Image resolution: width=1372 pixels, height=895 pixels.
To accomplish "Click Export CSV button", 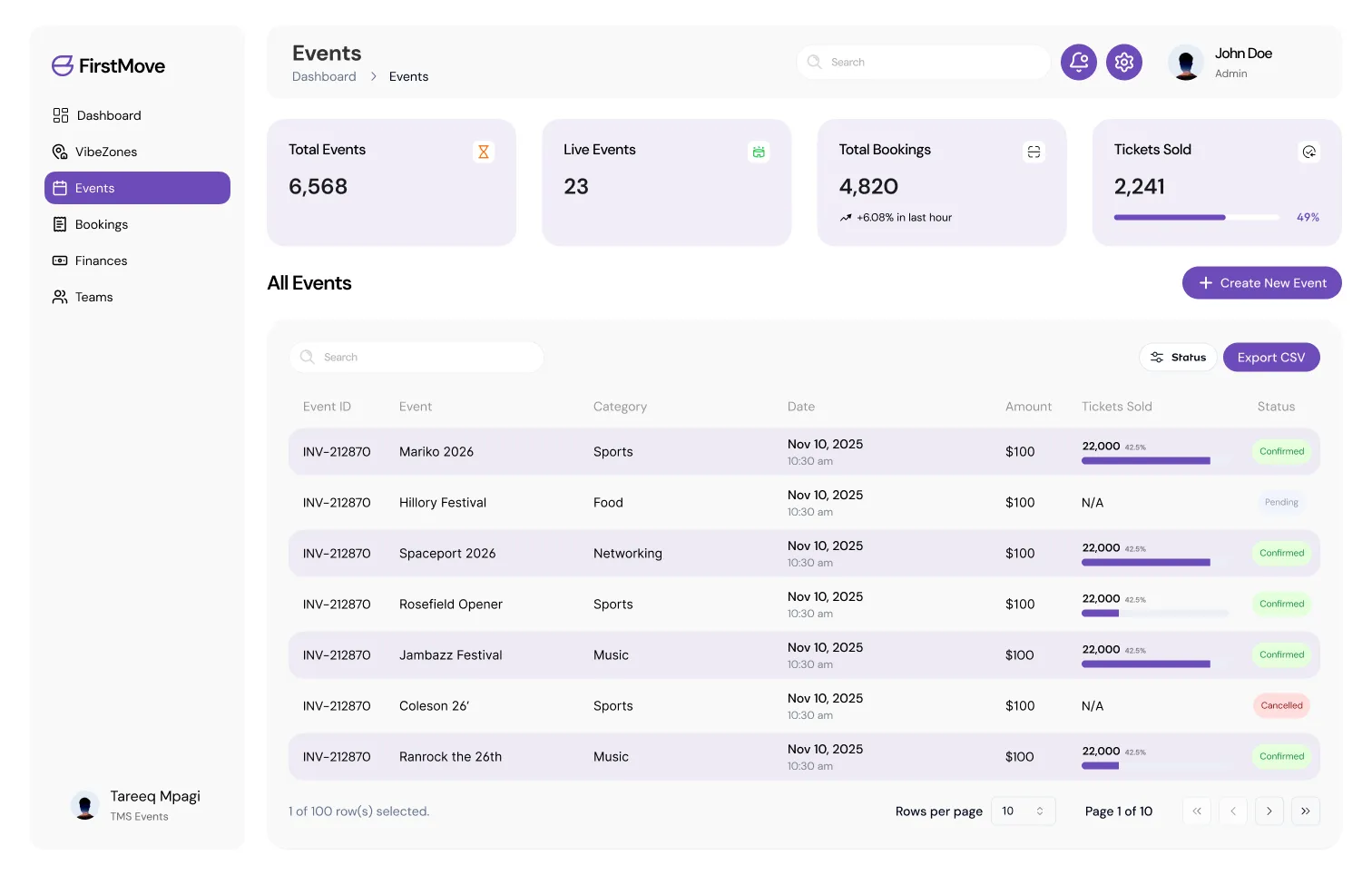I will 1271,357.
